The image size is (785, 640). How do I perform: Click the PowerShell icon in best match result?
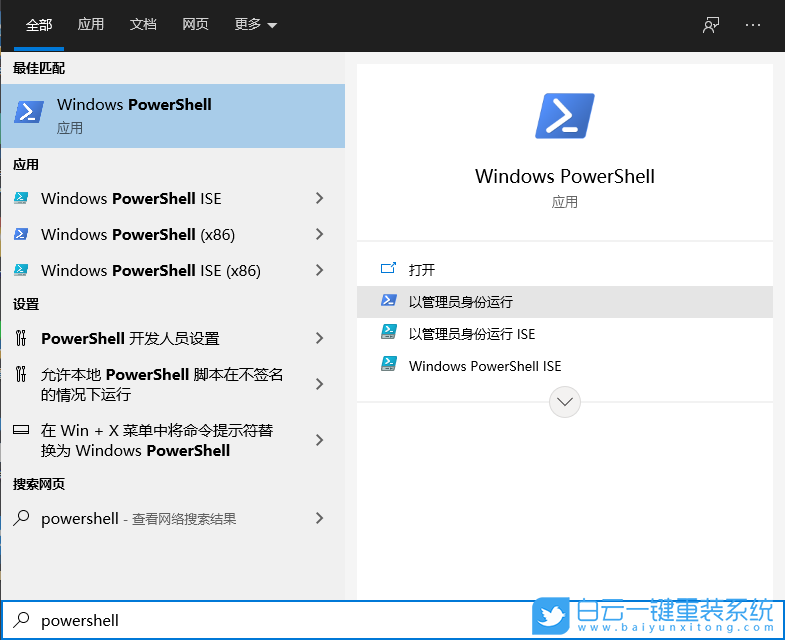point(29,112)
